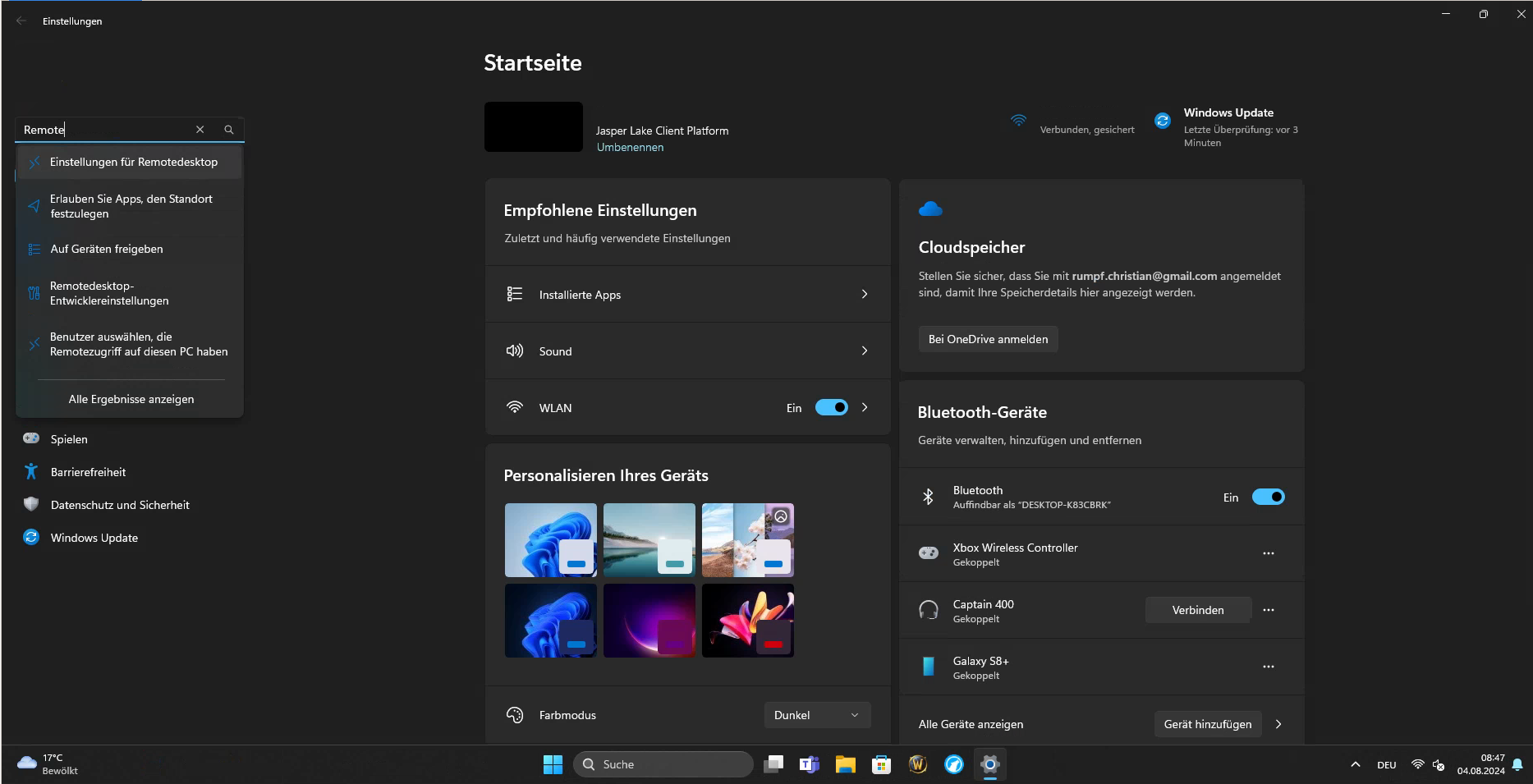Turn off the WLAN toggle

tap(831, 408)
